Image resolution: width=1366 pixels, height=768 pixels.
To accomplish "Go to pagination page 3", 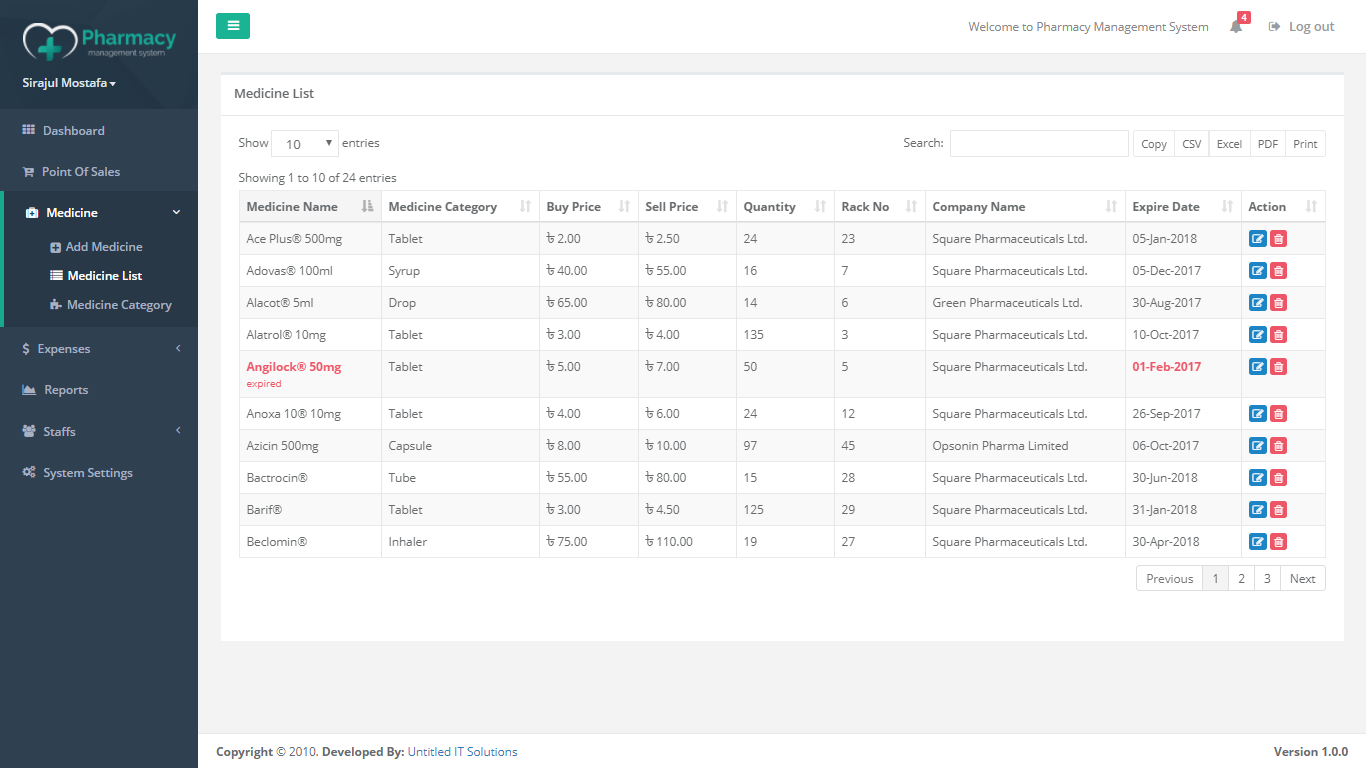I will (x=1267, y=578).
